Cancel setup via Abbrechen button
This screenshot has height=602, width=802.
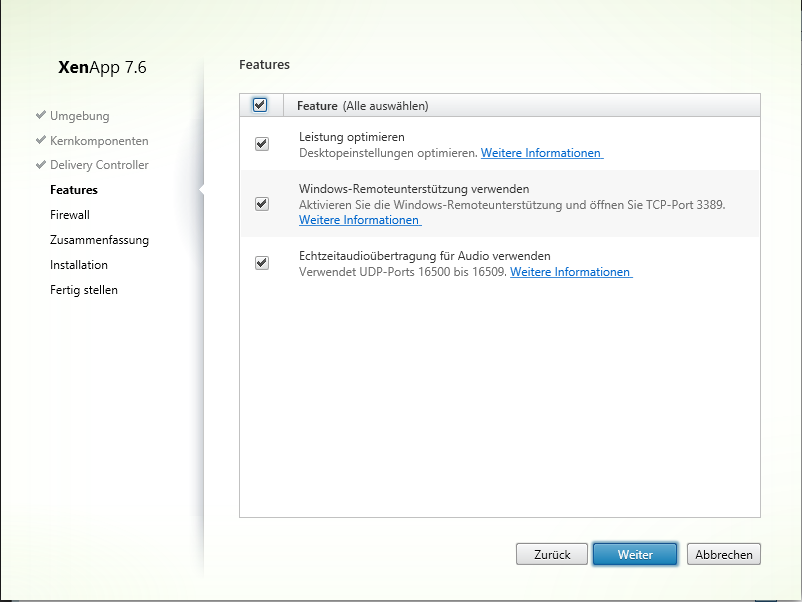[x=724, y=554]
